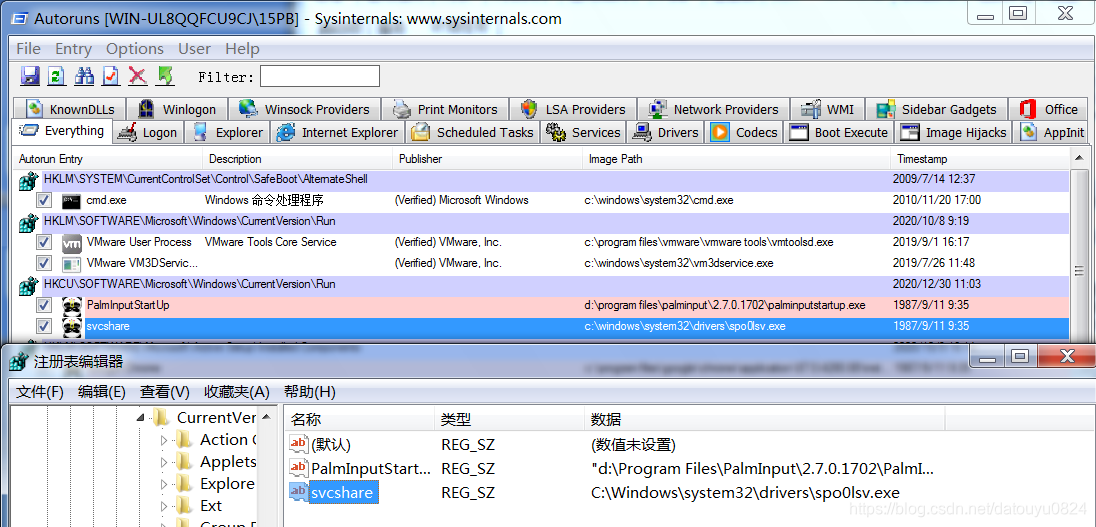
Task: Select the spo0lsv.exe data cell in Registry Editor
Action: coord(745,492)
